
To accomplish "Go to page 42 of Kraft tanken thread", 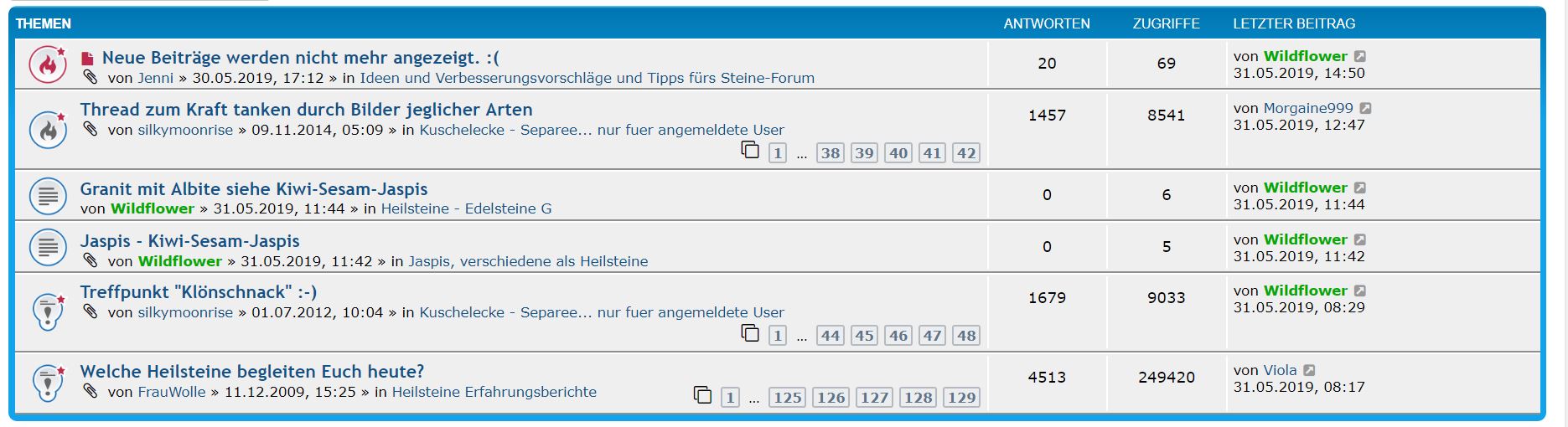I will coord(966,153).
